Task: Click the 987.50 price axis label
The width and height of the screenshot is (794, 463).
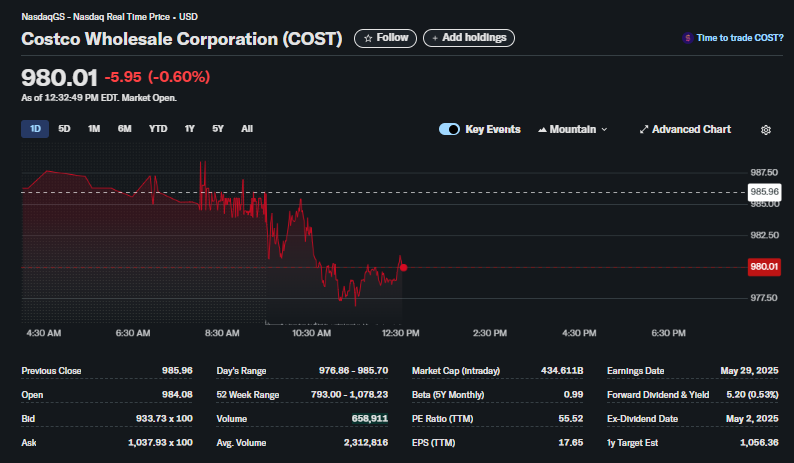Action: [x=764, y=173]
